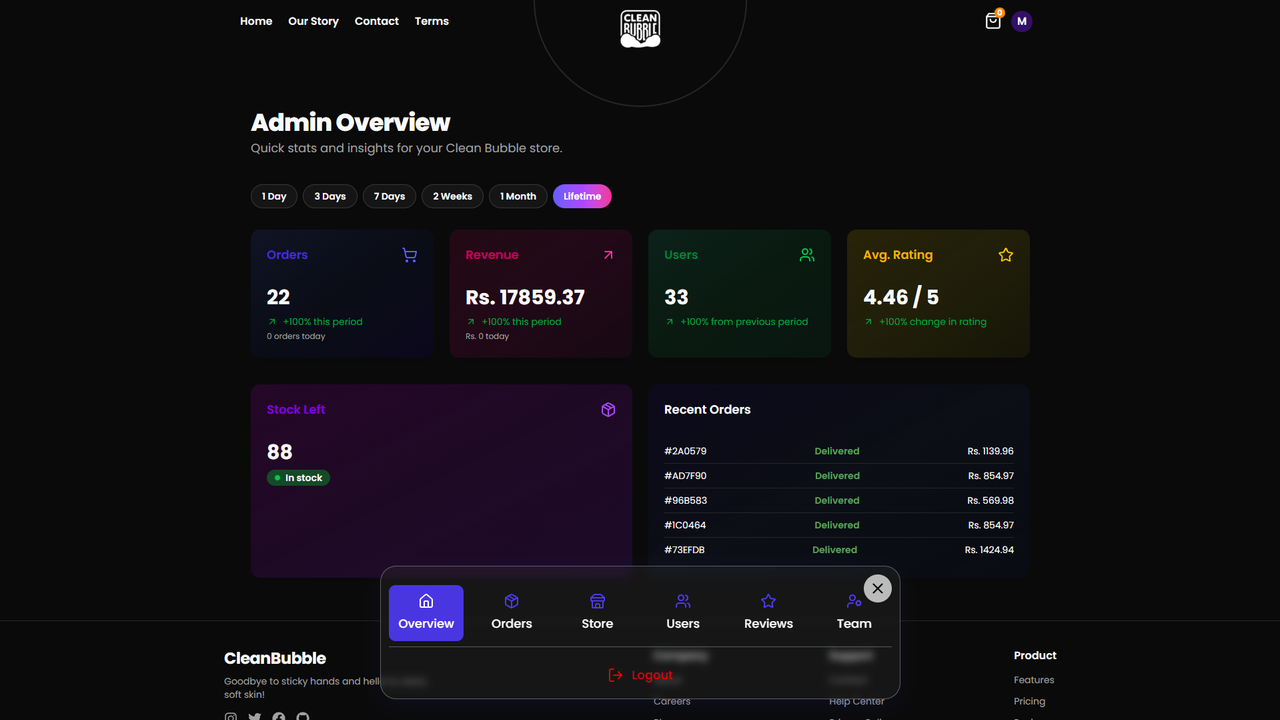The height and width of the screenshot is (720, 1280).
Task: Open the Pricing footer link
Action: (1029, 701)
